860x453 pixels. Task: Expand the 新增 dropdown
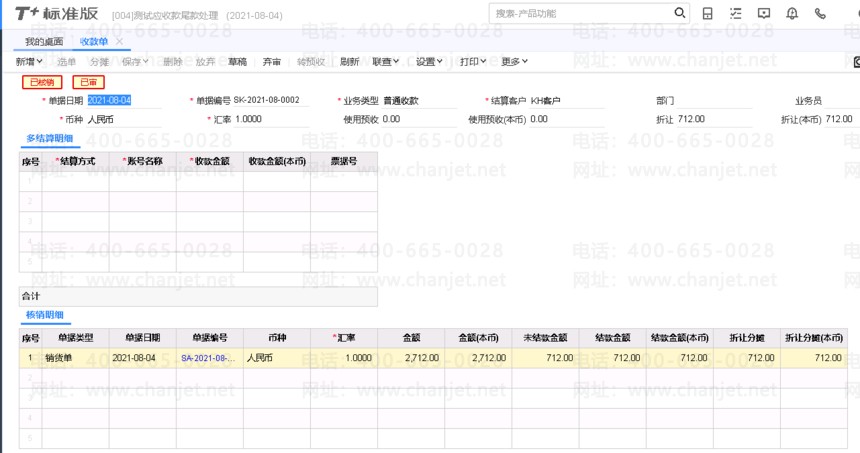pyautogui.click(x=29, y=62)
